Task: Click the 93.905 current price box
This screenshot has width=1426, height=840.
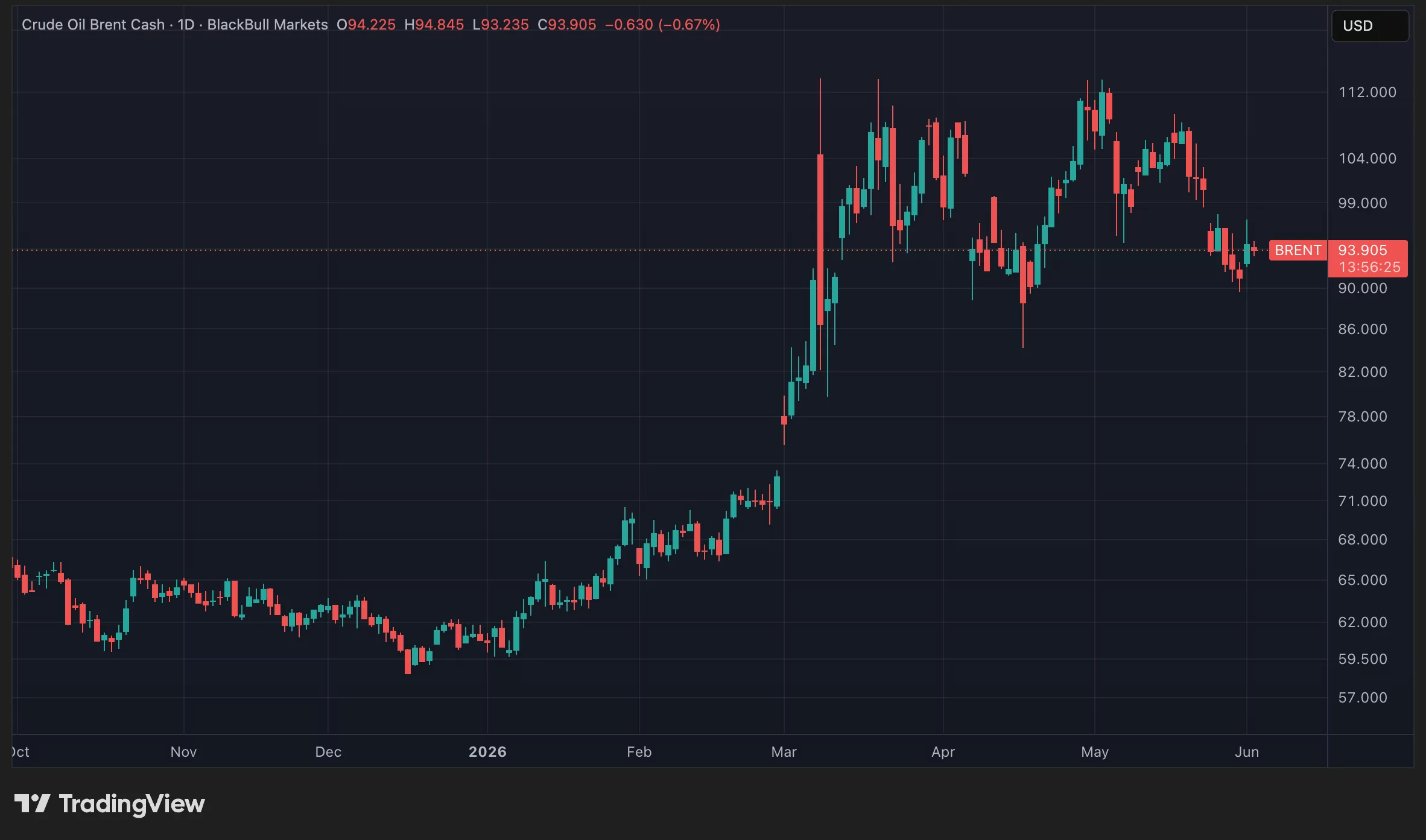Action: pos(1362,250)
